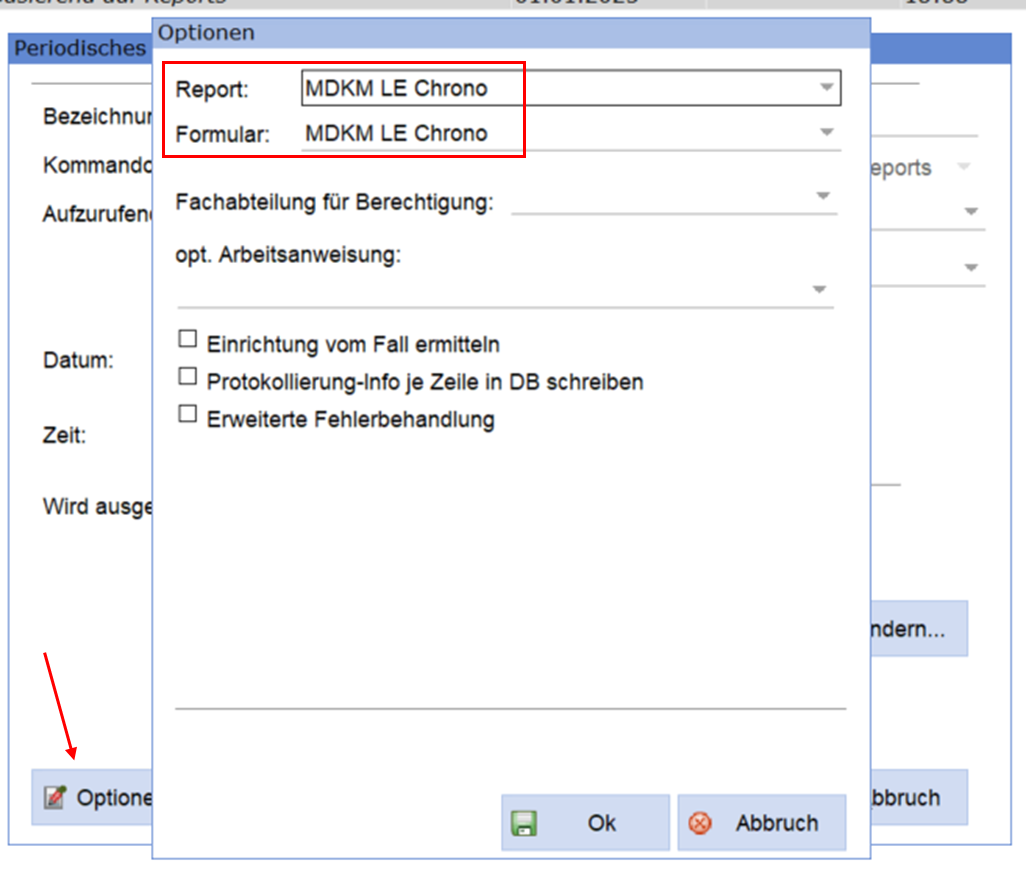Toggle Erweiterte Fehlerbehandlung checkbox
The width and height of the screenshot is (1026, 883).
(x=188, y=414)
